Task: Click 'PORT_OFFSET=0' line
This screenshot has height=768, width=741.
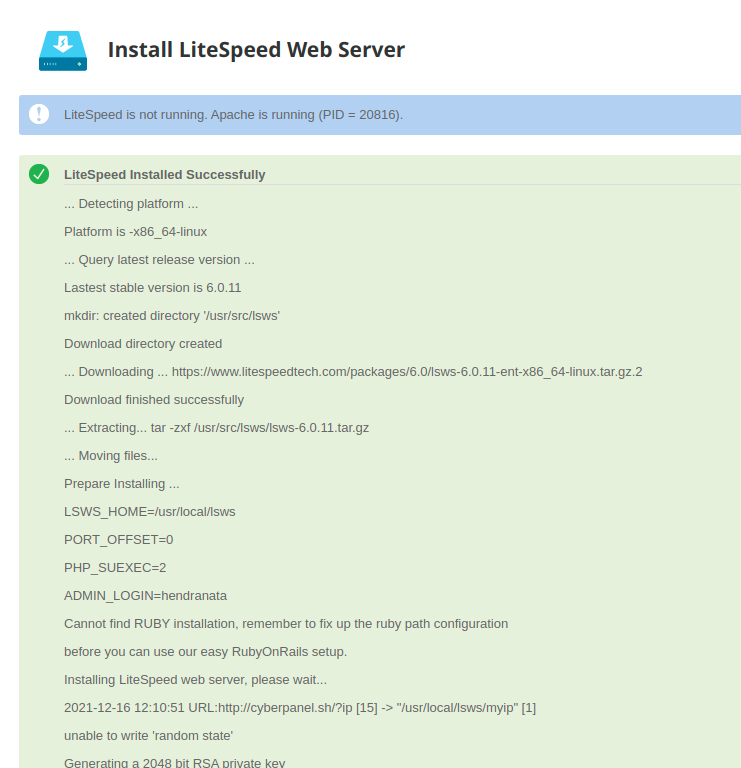Action: [119, 540]
